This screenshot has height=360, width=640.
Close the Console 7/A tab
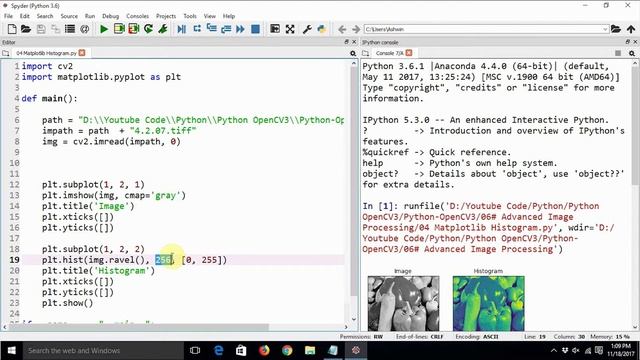pos(409,53)
